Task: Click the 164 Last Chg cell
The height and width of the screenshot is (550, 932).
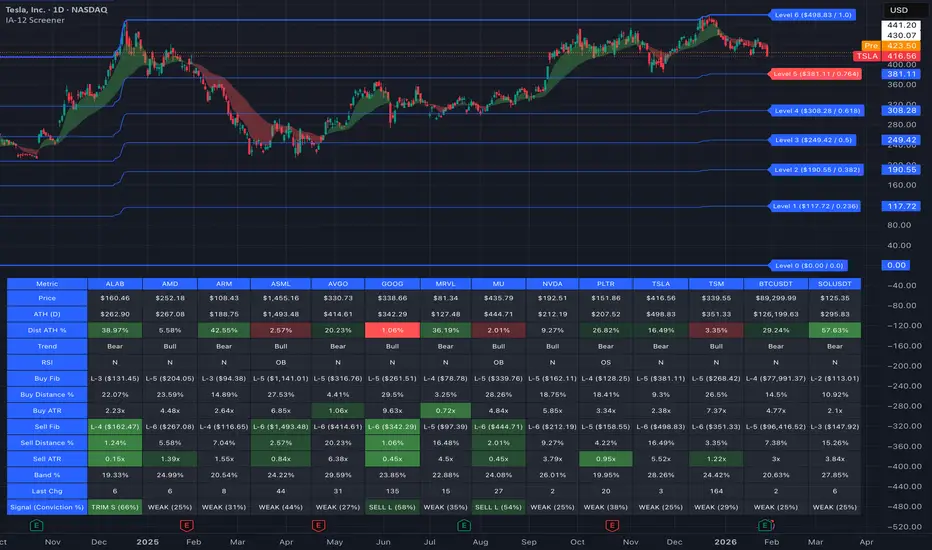Action: [716, 491]
